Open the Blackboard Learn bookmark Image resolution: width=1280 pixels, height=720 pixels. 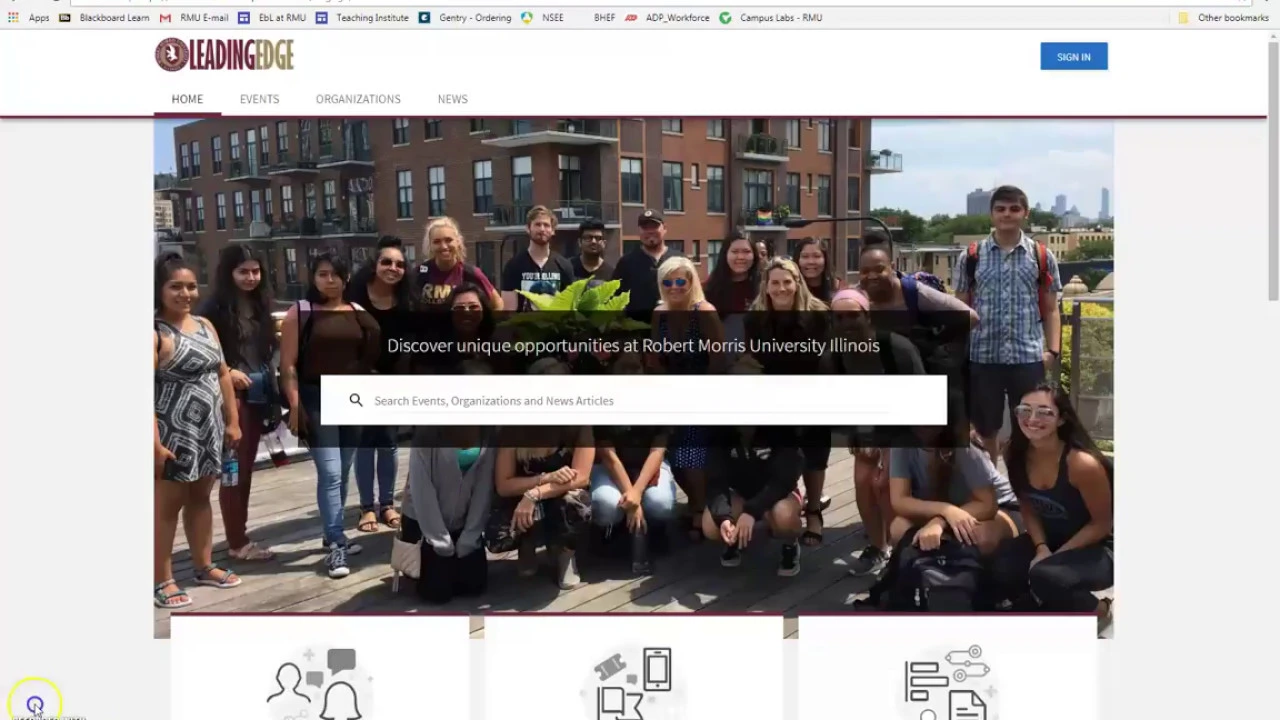104,17
